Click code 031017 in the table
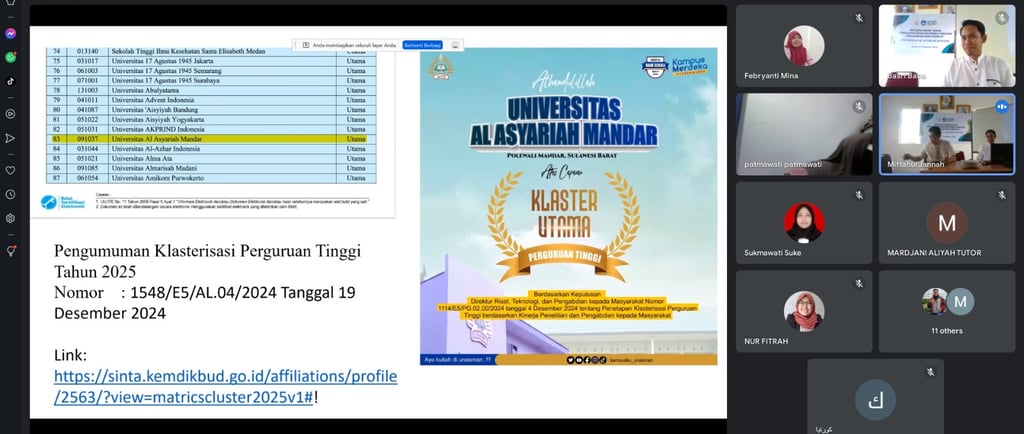This screenshot has height=434, width=1024. (88, 61)
